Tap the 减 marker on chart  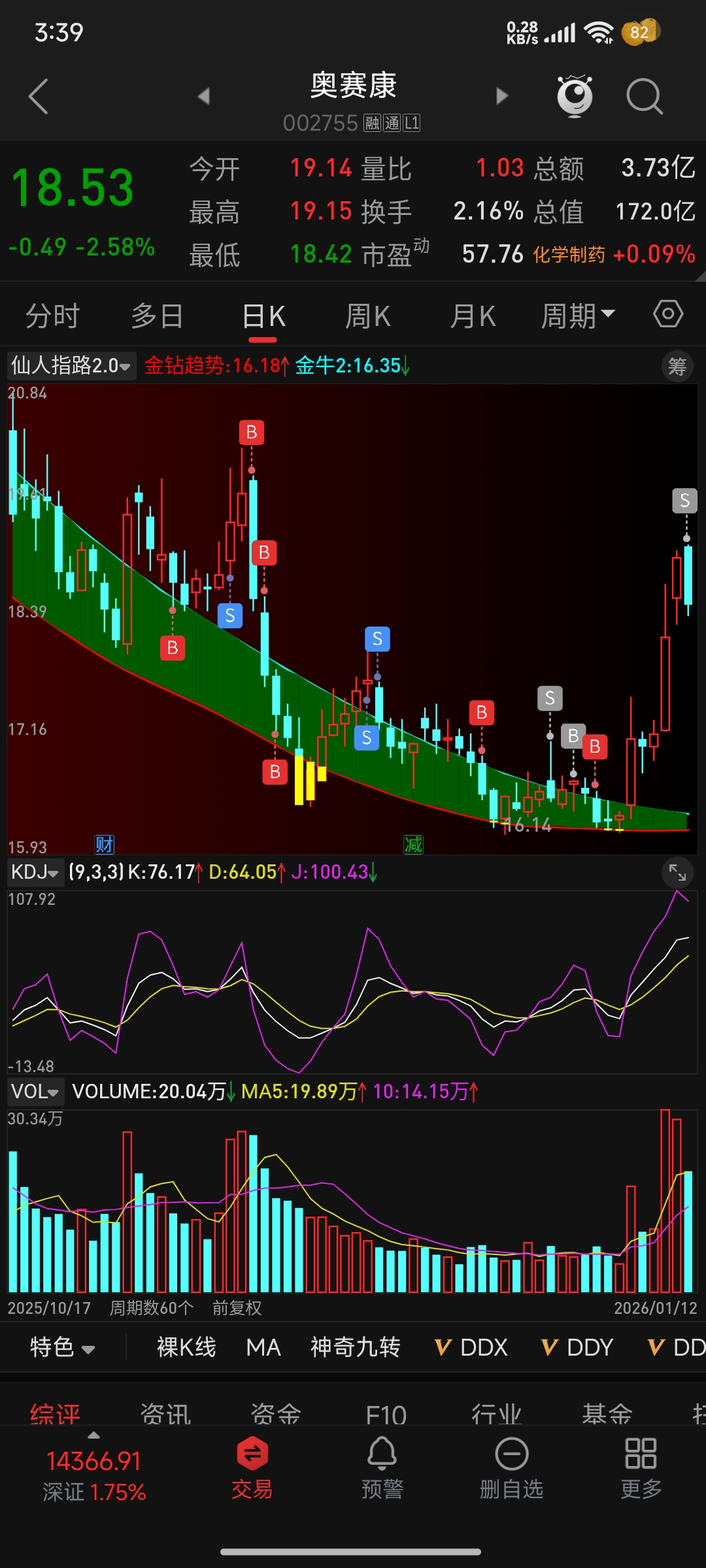tap(413, 844)
